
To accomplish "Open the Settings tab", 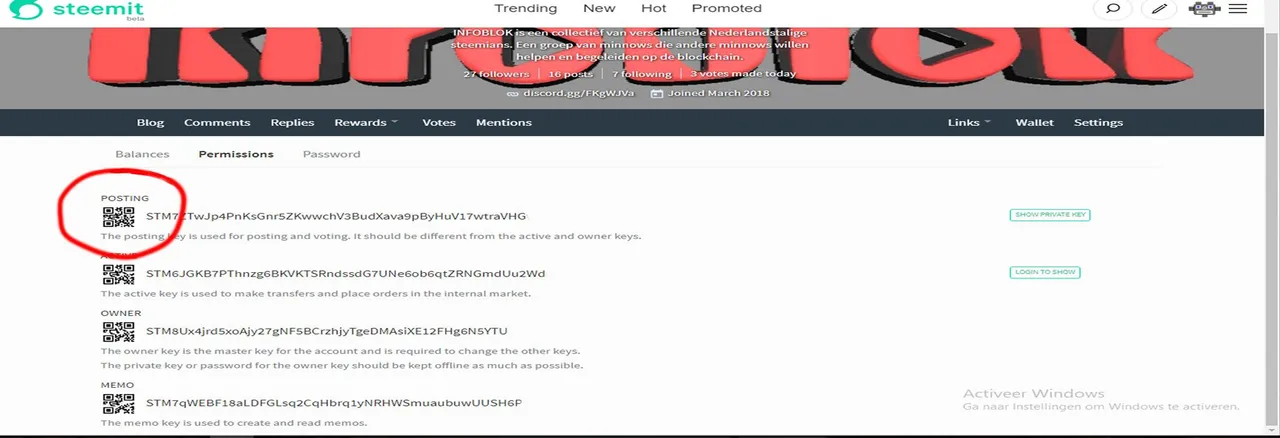I will 1098,122.
